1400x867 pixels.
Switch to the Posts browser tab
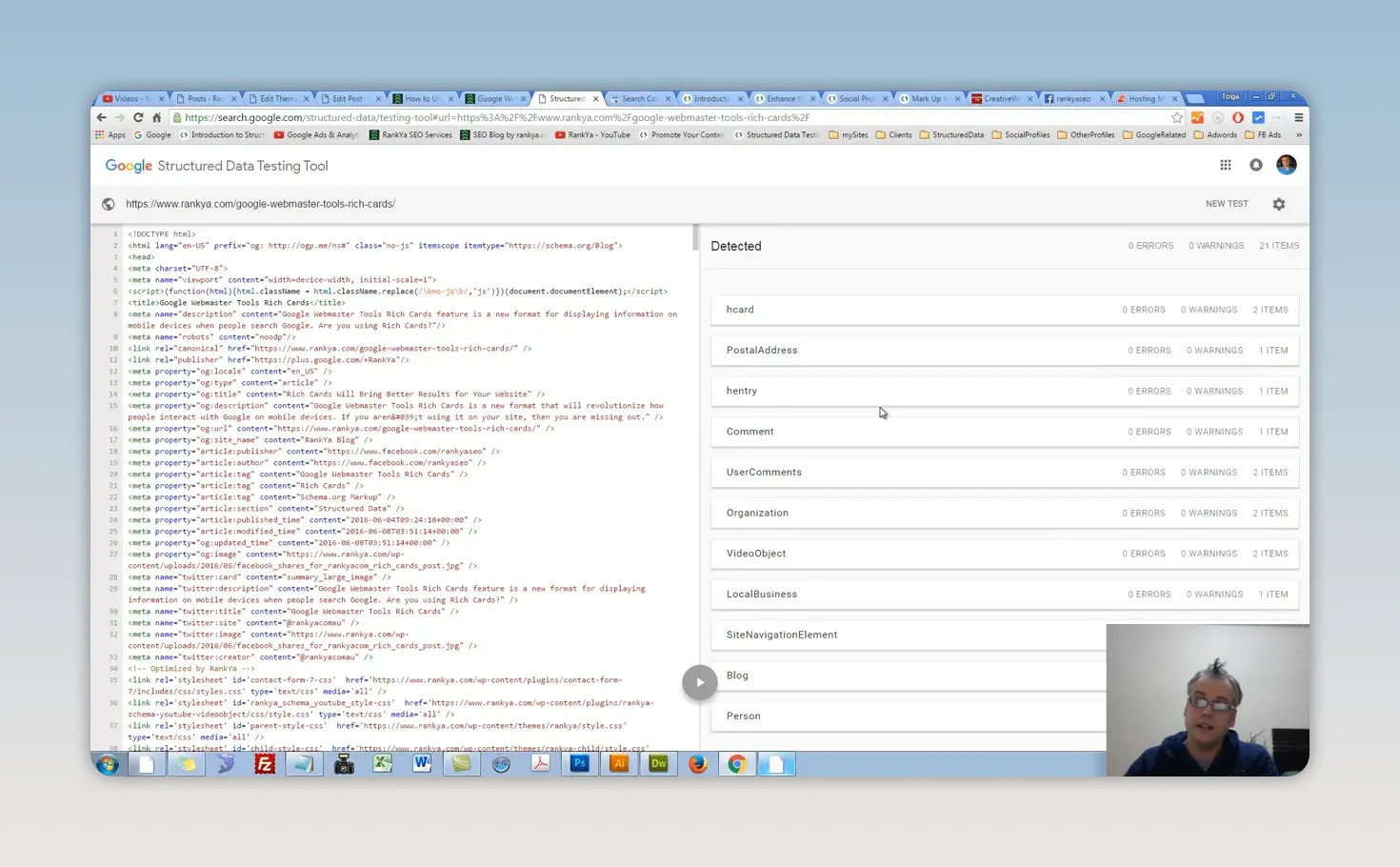click(205, 98)
